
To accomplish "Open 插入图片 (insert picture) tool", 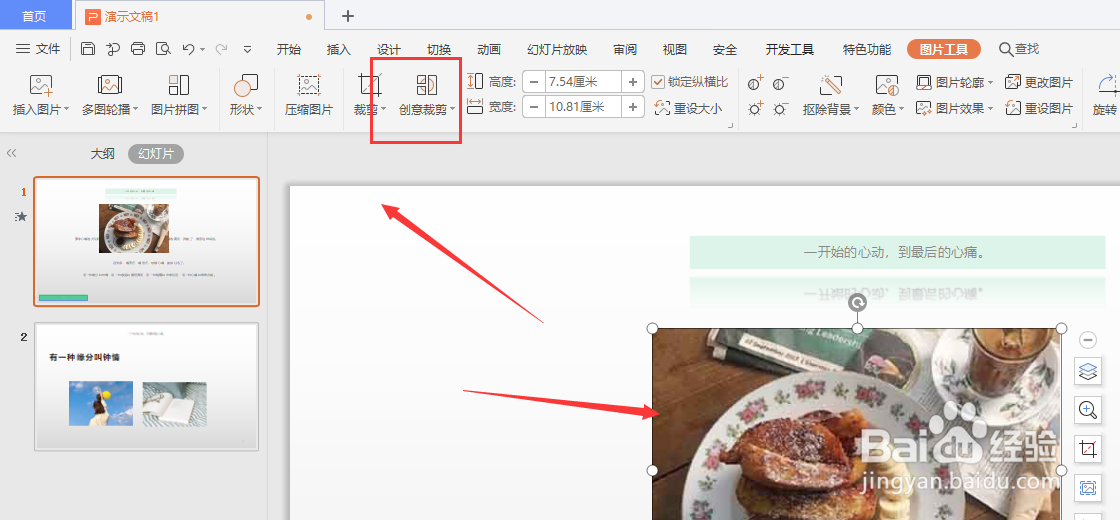I will coord(41,95).
